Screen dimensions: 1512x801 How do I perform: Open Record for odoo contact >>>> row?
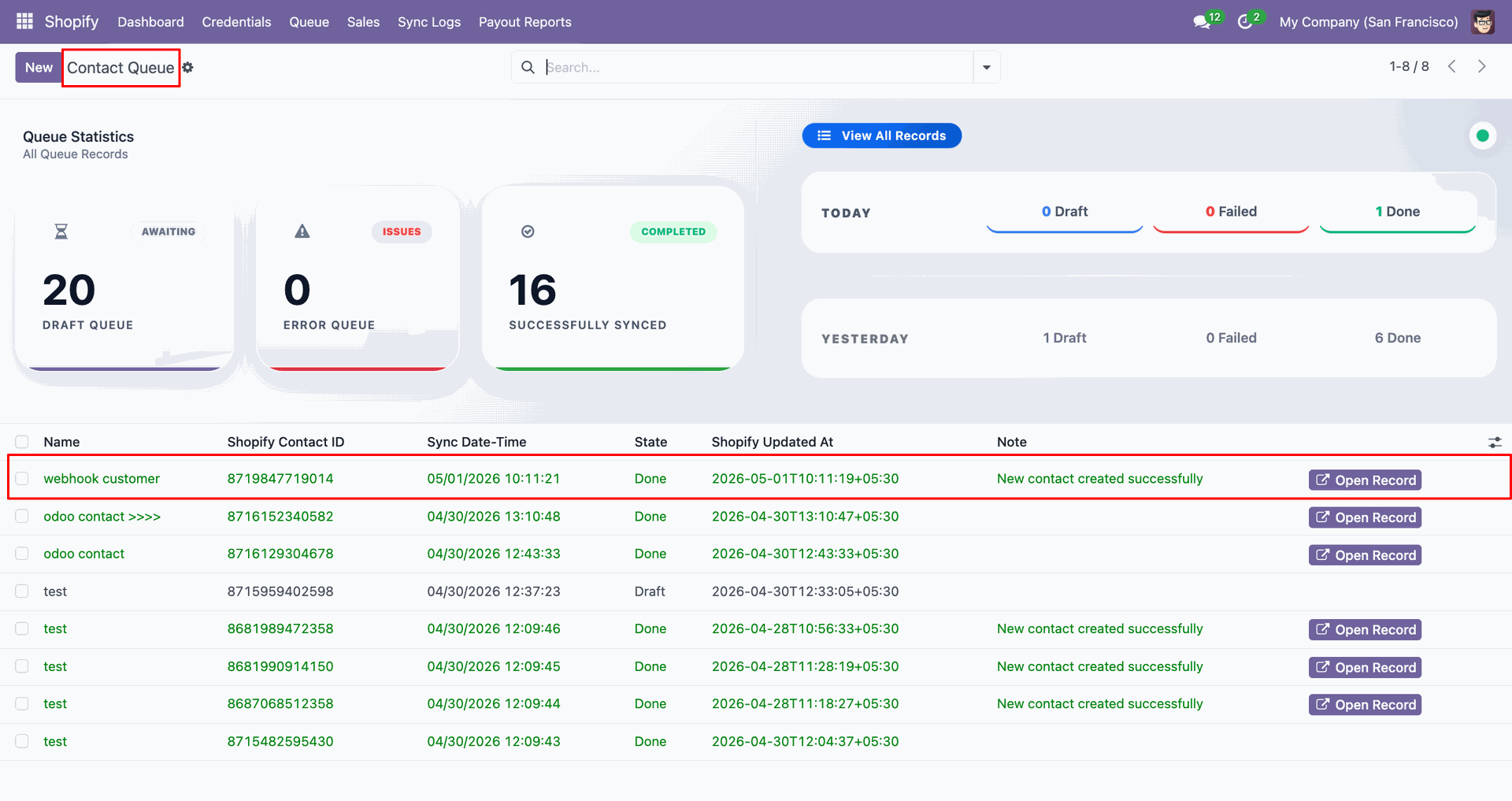[1365, 517]
